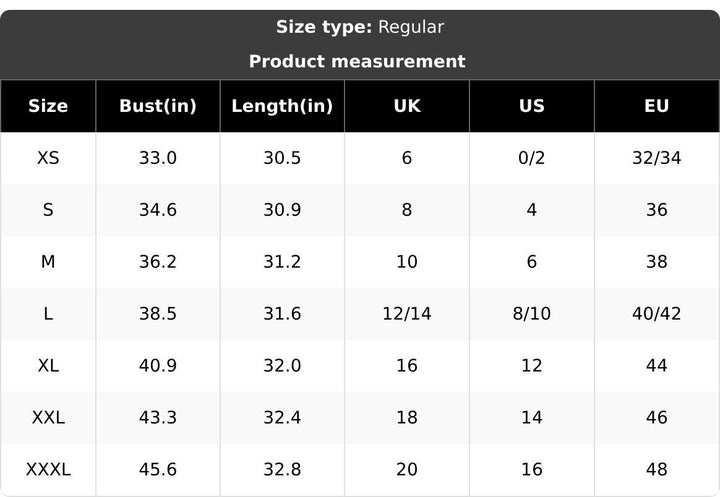Click the US size 8/10 cell
Screen dimensions: 720x497
pyautogui.click(x=532, y=314)
